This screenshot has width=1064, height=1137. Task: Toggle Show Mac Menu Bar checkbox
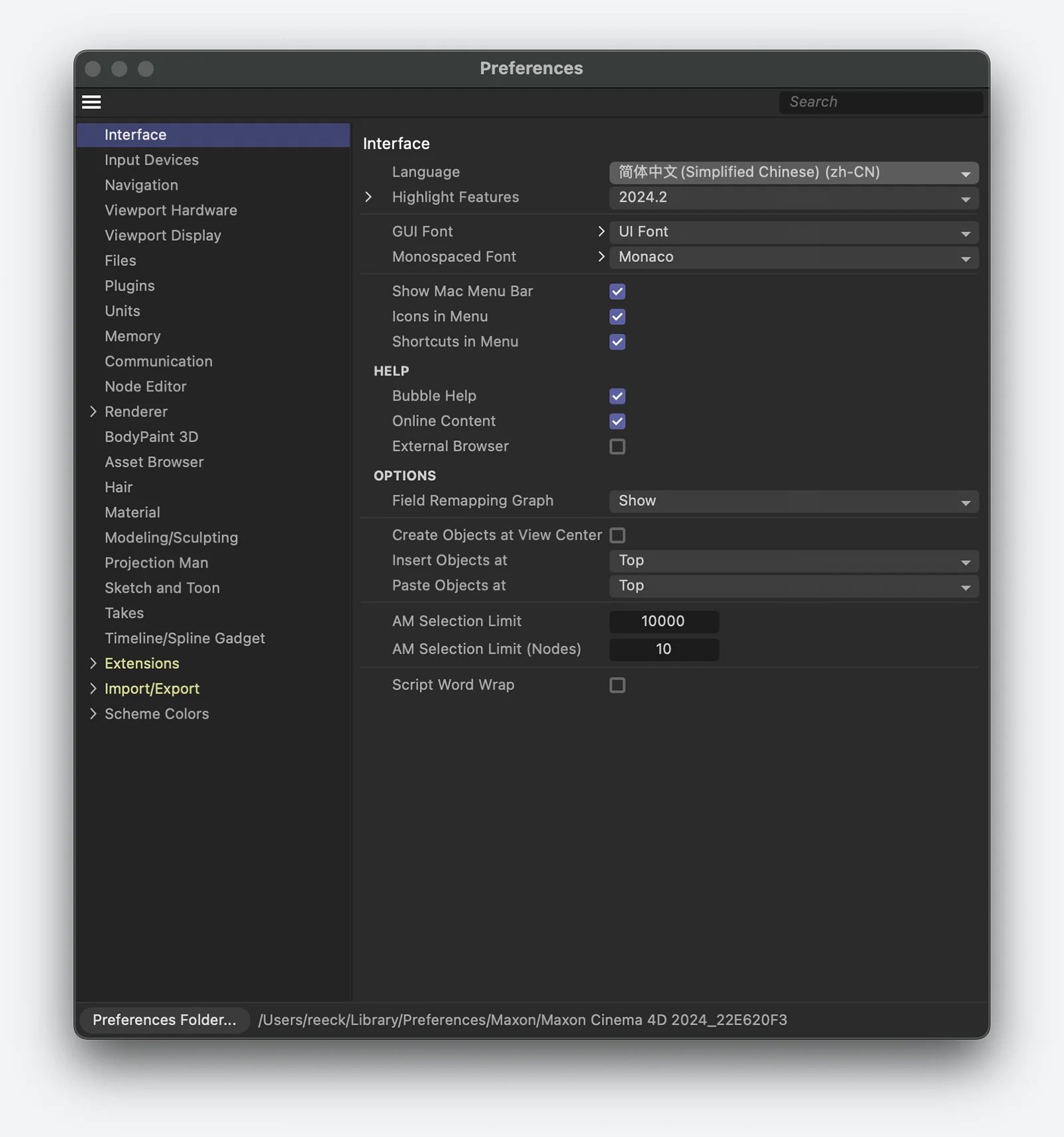tap(617, 291)
